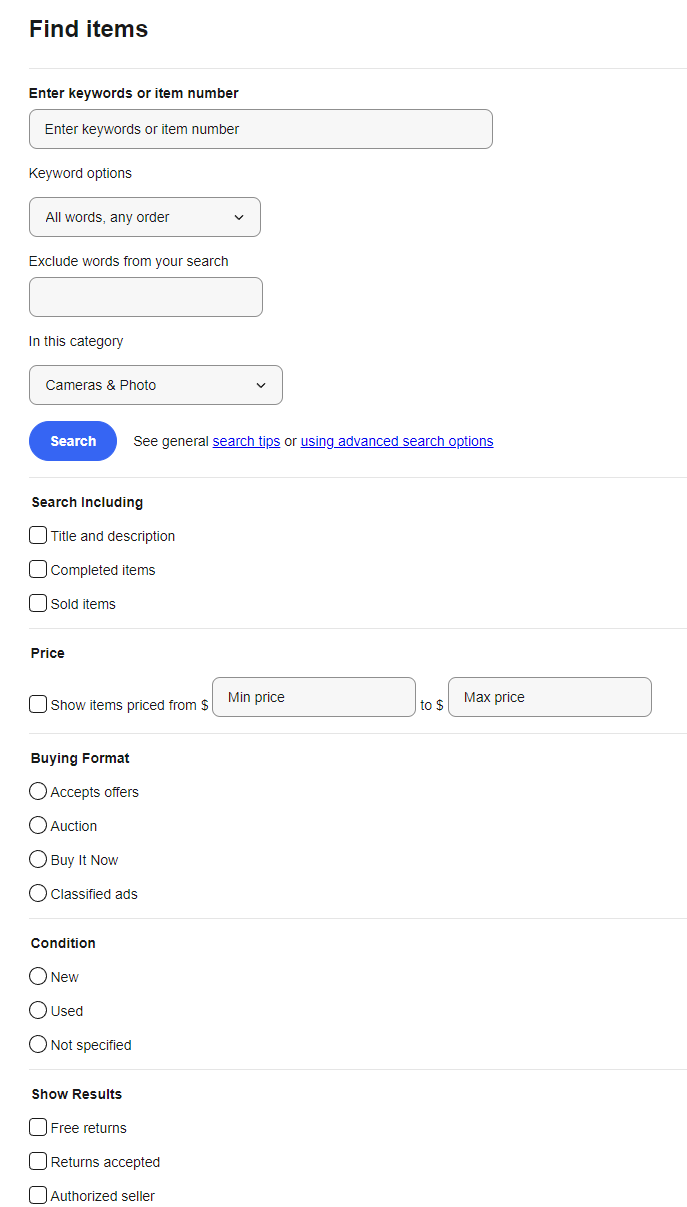Select "New" condition
Viewport: 687px width, 1207px height.
pos(37,976)
